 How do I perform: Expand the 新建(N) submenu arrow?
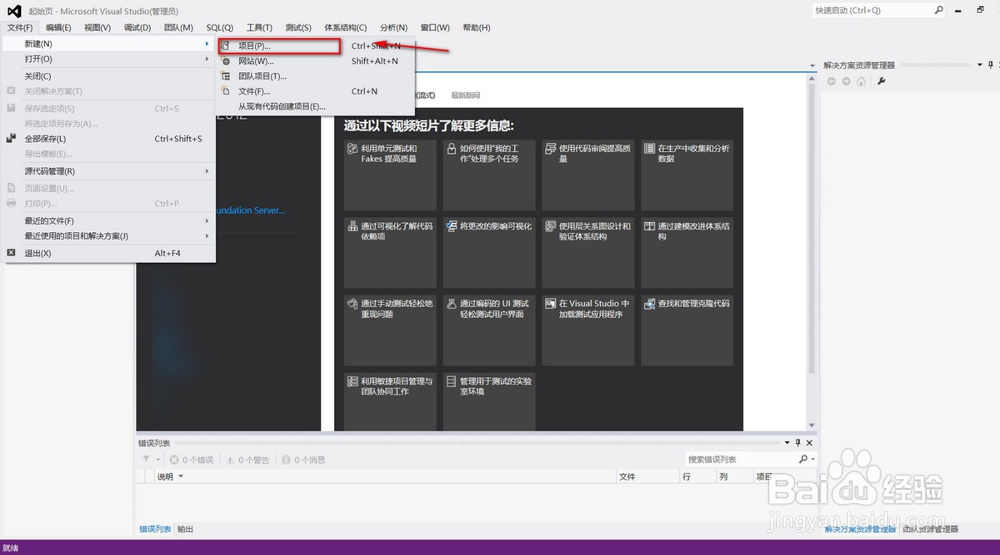(x=207, y=43)
